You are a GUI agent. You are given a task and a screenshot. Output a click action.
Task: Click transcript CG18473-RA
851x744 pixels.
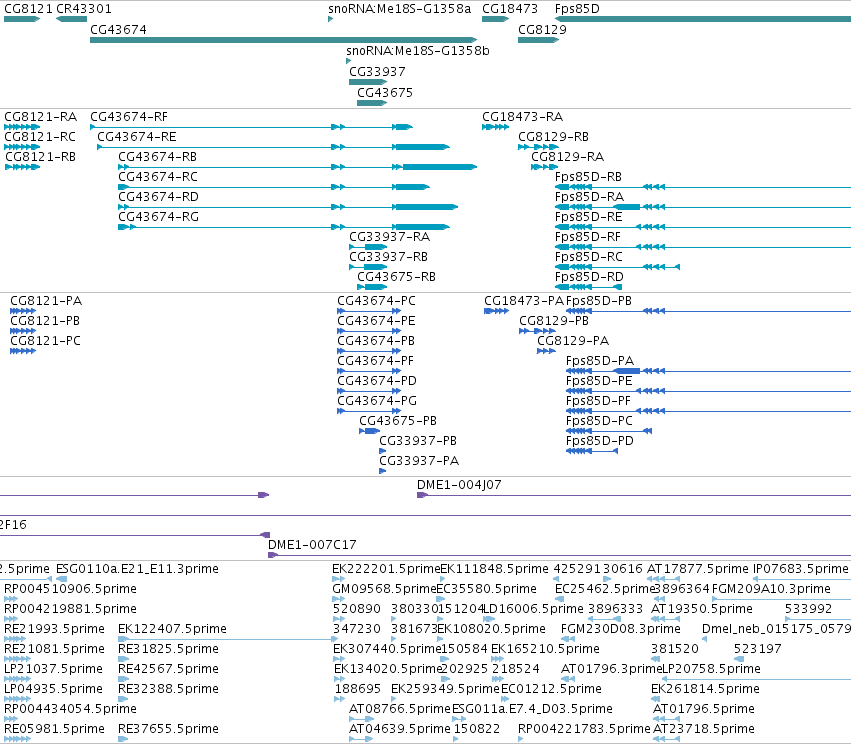click(522, 117)
